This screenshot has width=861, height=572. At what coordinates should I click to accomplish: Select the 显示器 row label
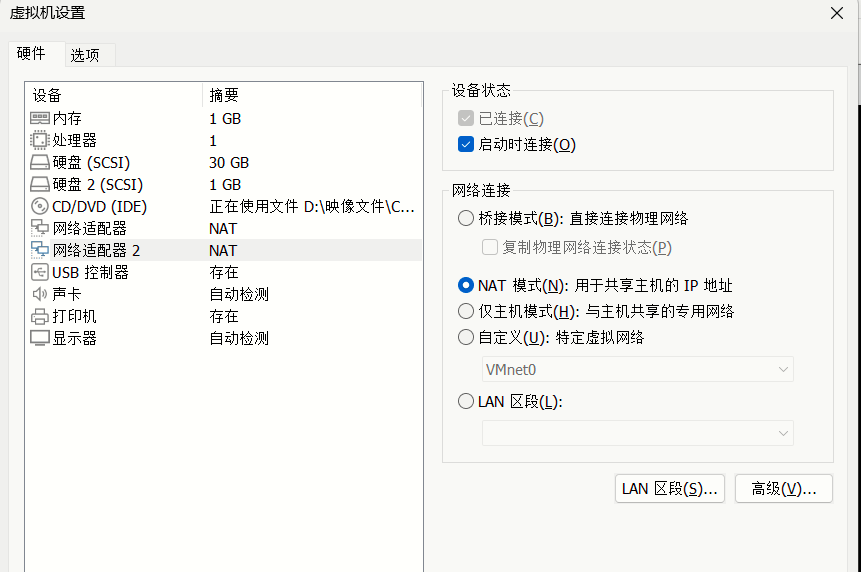[x=75, y=338]
